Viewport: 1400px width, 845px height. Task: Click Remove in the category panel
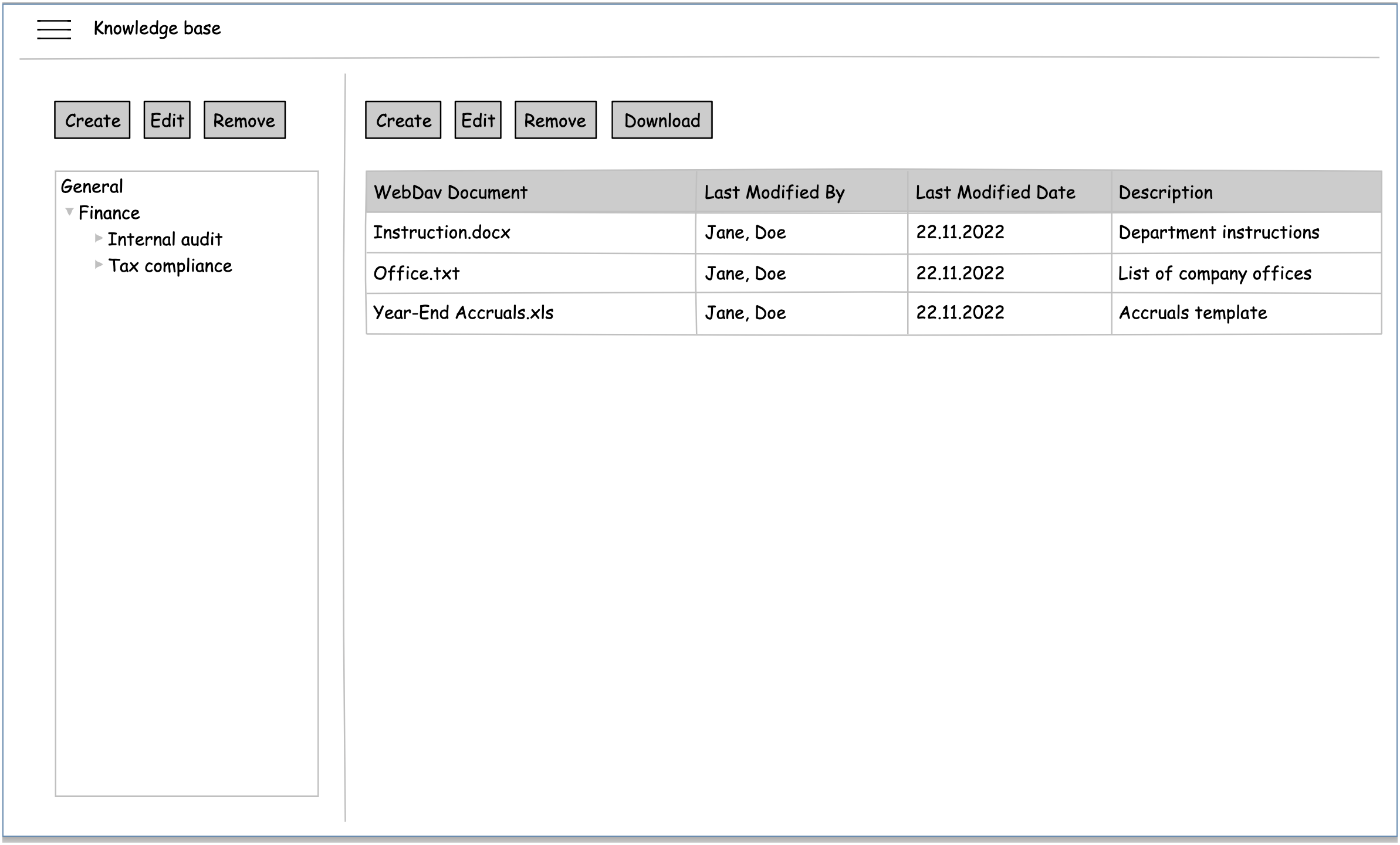pyautogui.click(x=245, y=119)
